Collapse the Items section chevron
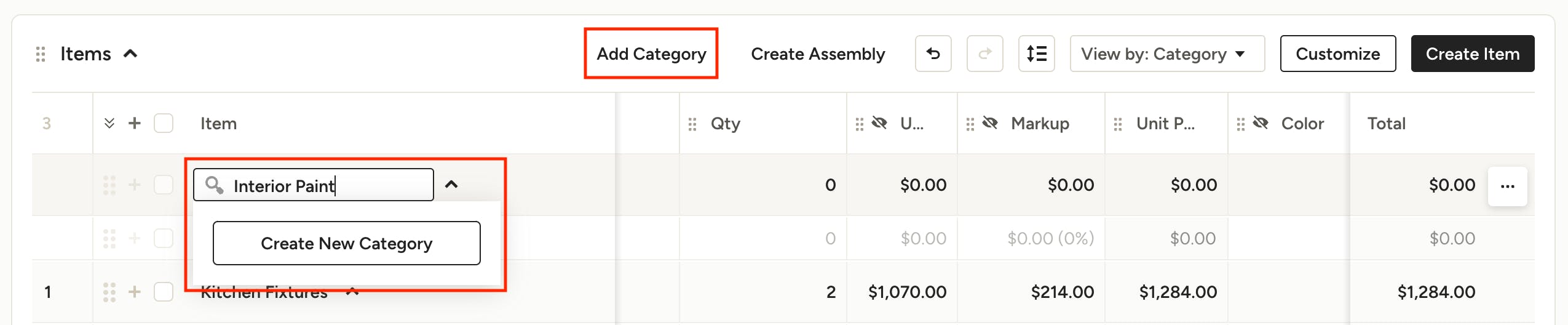The height and width of the screenshot is (325, 1568). point(130,54)
